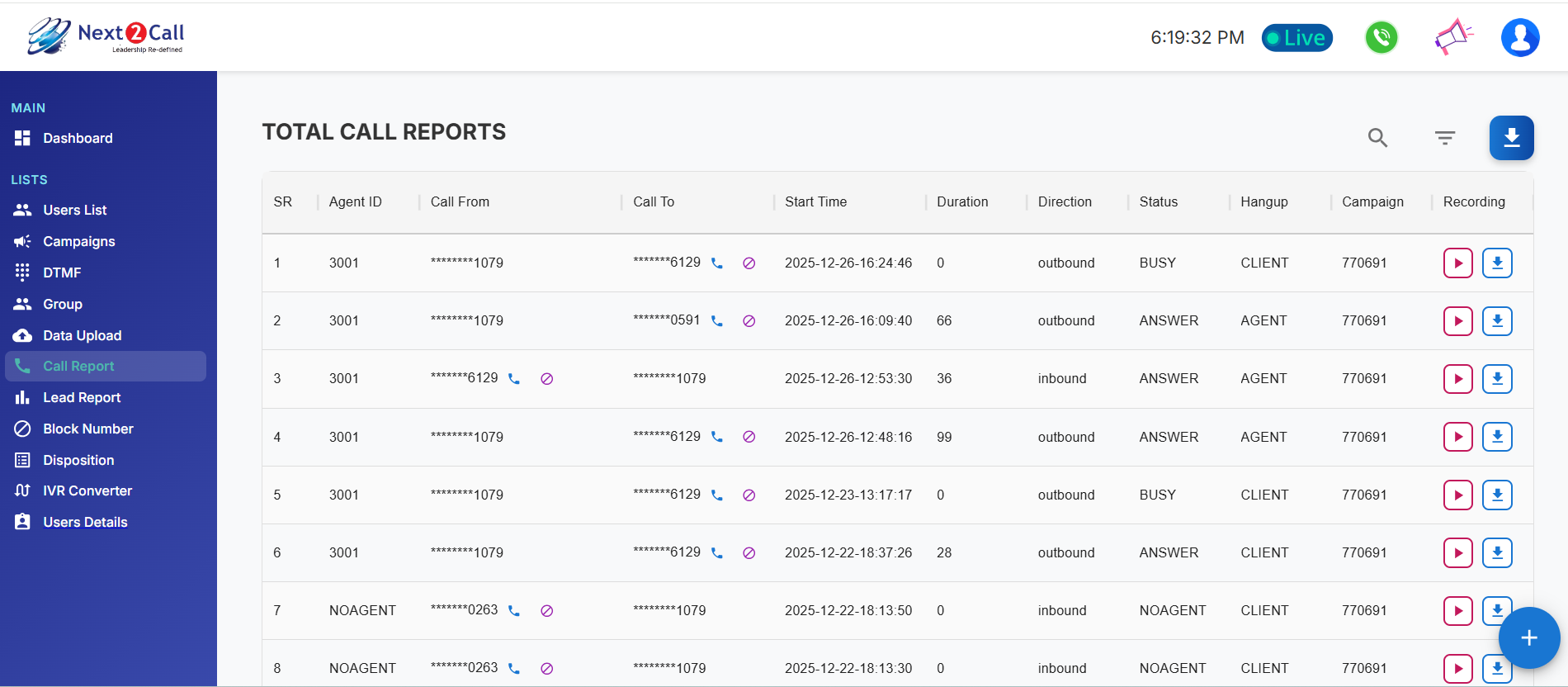Click the floating plus add button
Viewport: 1568px width, 687px height.
(x=1528, y=637)
